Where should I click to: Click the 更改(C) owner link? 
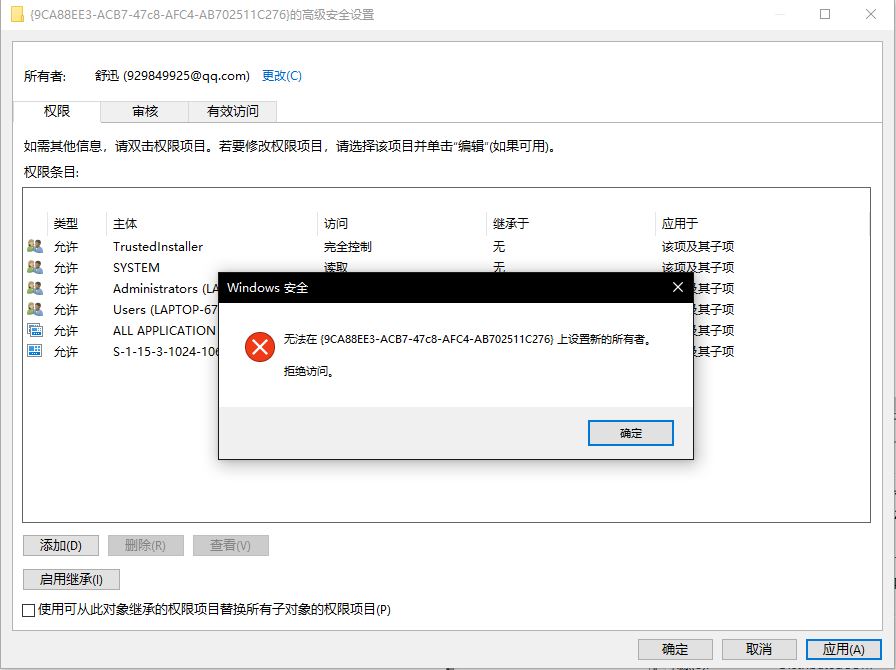(282, 75)
